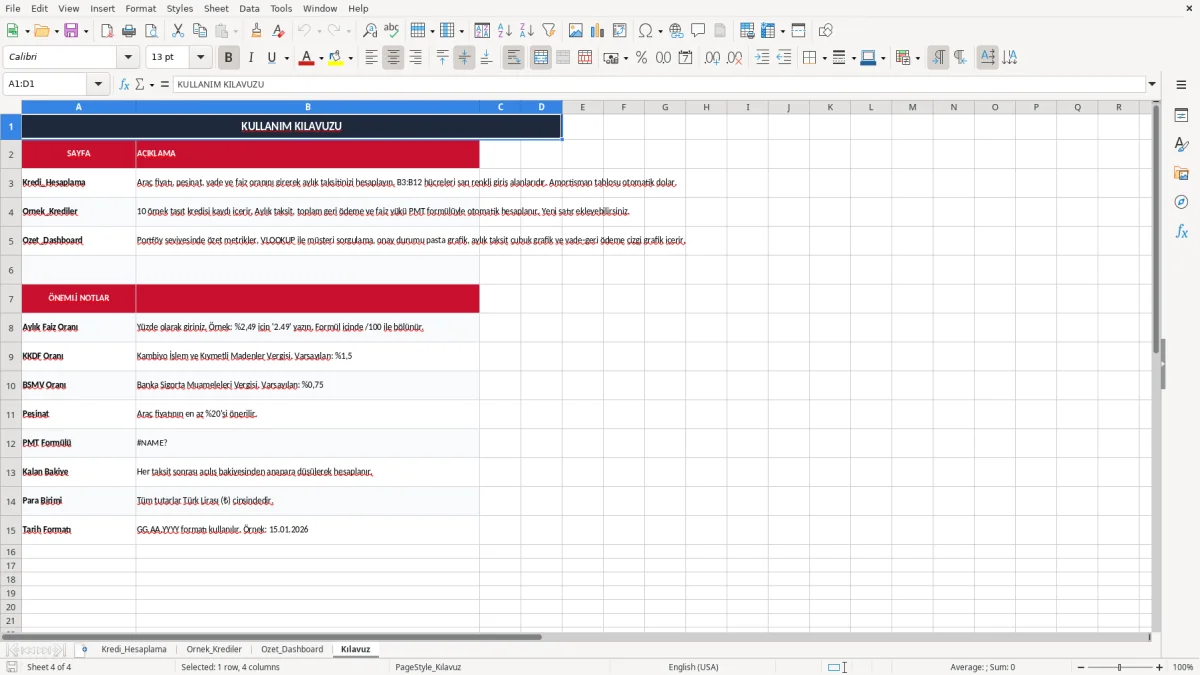Open sidebar Gallery panel

point(1181,174)
